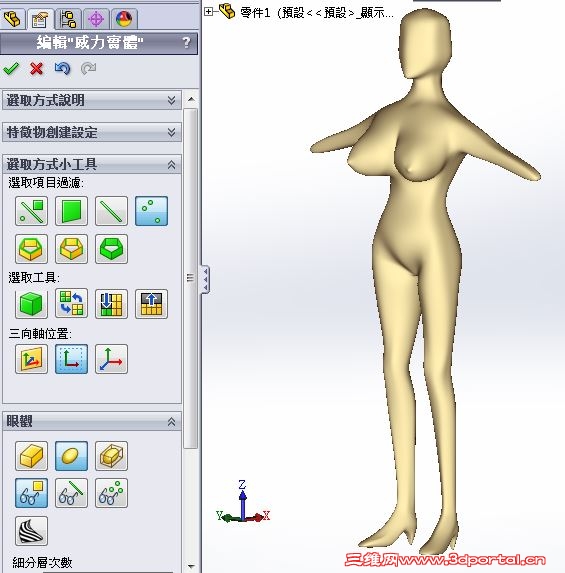
Task: Click the grow selection up-arrow tool
Action: tap(151, 304)
